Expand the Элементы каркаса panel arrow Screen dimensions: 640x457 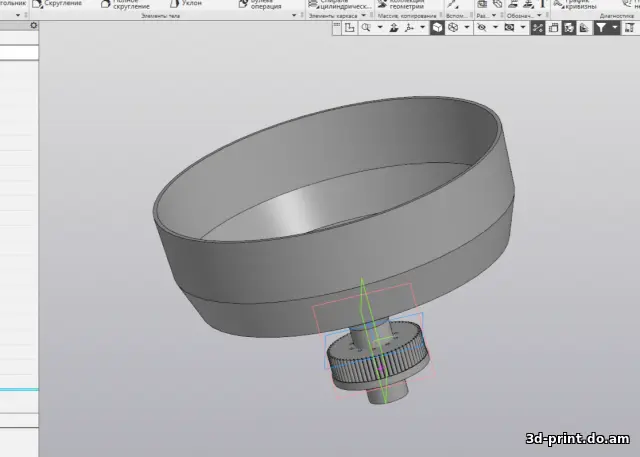click(x=364, y=16)
